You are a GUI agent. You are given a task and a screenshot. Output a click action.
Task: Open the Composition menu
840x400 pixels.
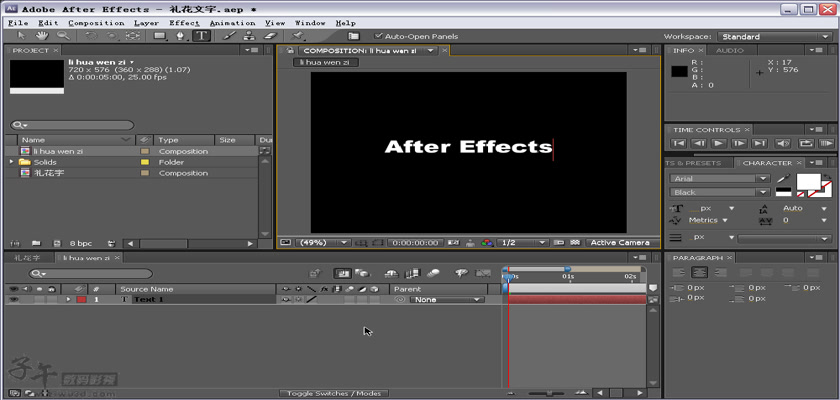point(96,23)
